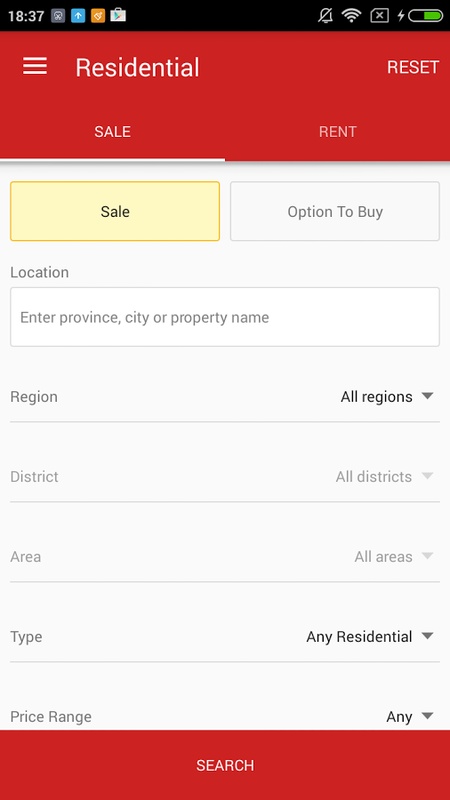Select the Sale listing option
Screen dimensions: 450x800
pyautogui.click(x=115, y=211)
